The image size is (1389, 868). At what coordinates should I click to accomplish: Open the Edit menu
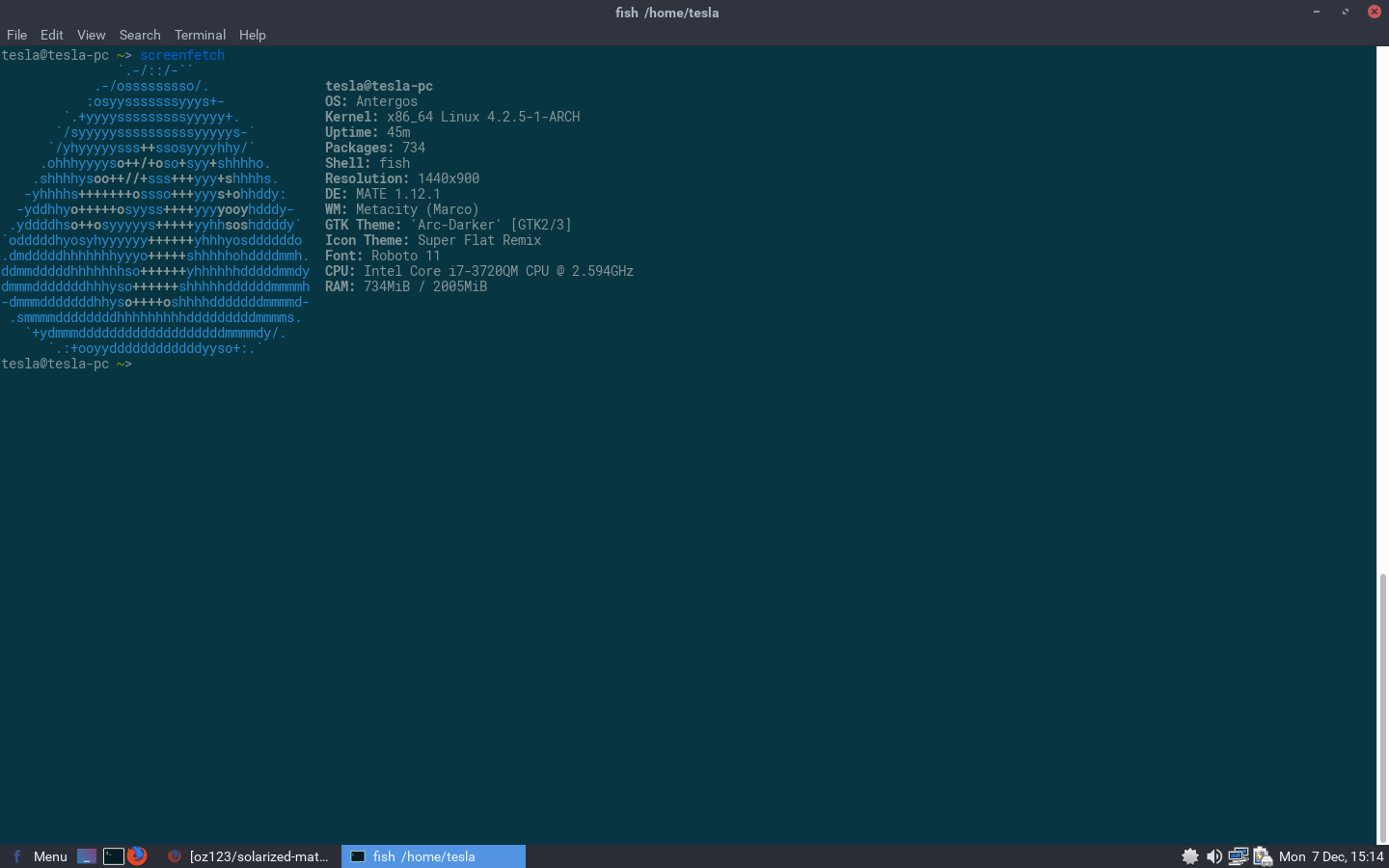[52, 35]
